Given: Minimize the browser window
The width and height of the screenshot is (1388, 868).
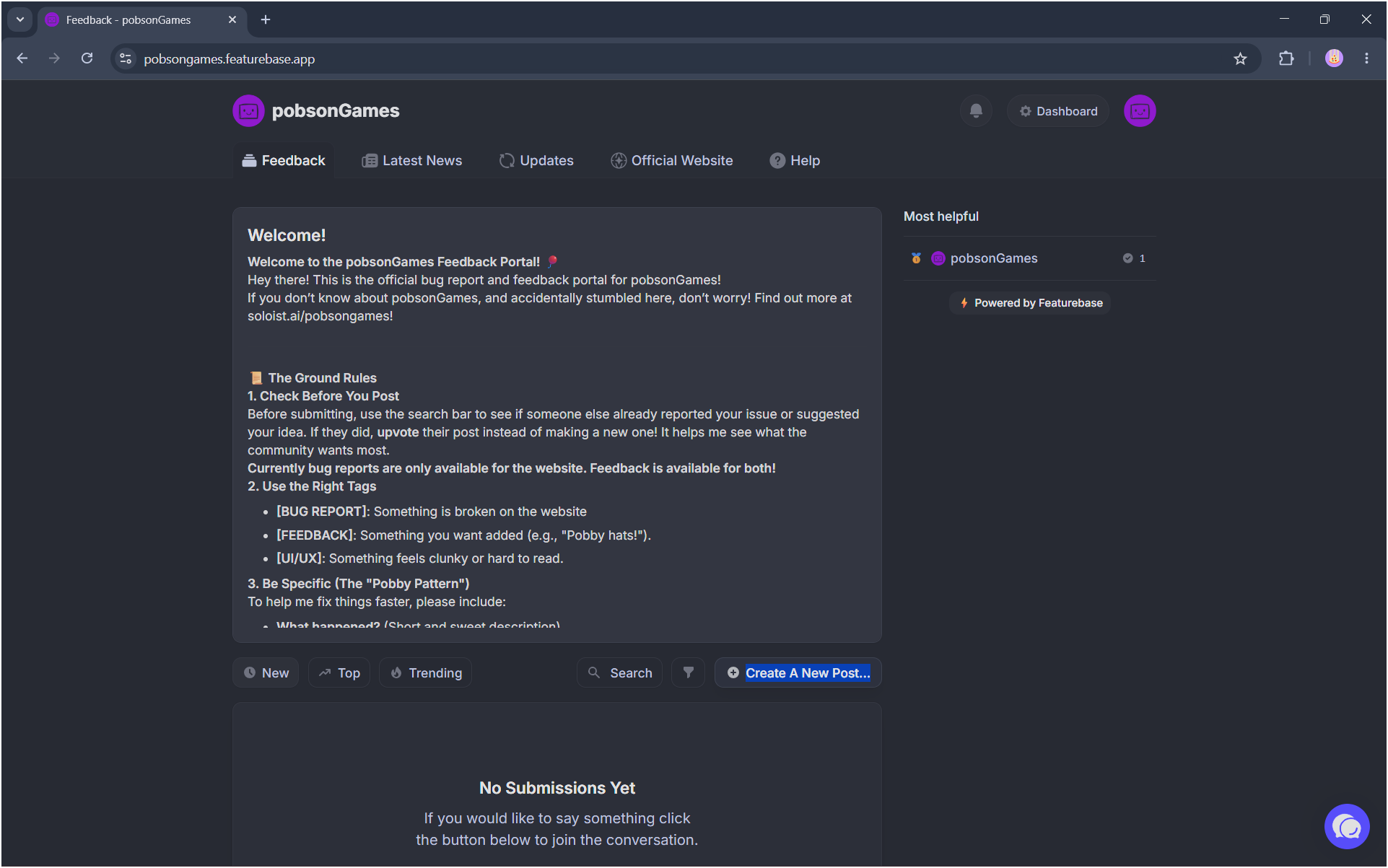Looking at the screenshot, I should pyautogui.click(x=1284, y=19).
